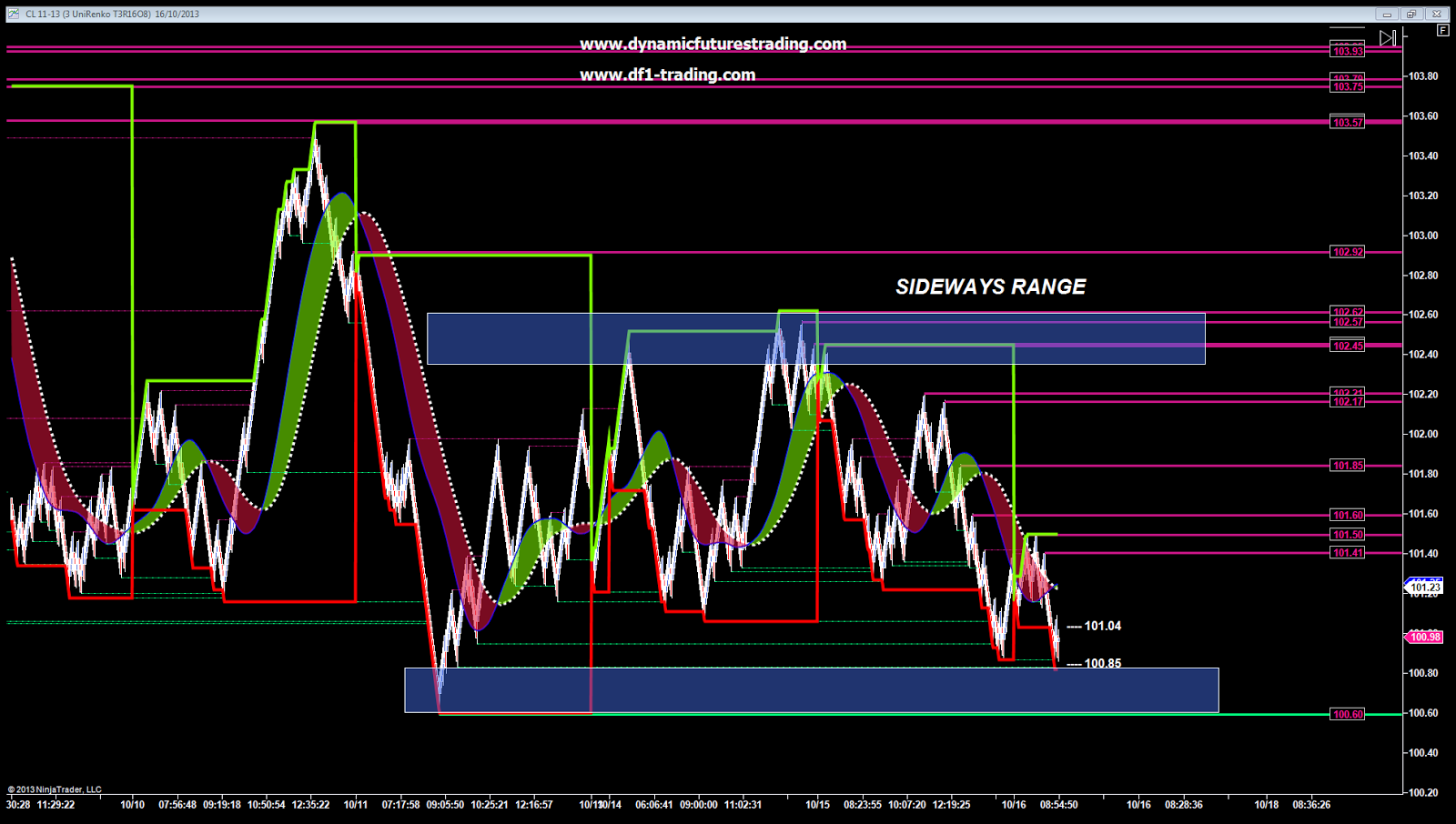Click www.df1-trading.com text
Screen dimensions: 1456x824
pos(667,75)
